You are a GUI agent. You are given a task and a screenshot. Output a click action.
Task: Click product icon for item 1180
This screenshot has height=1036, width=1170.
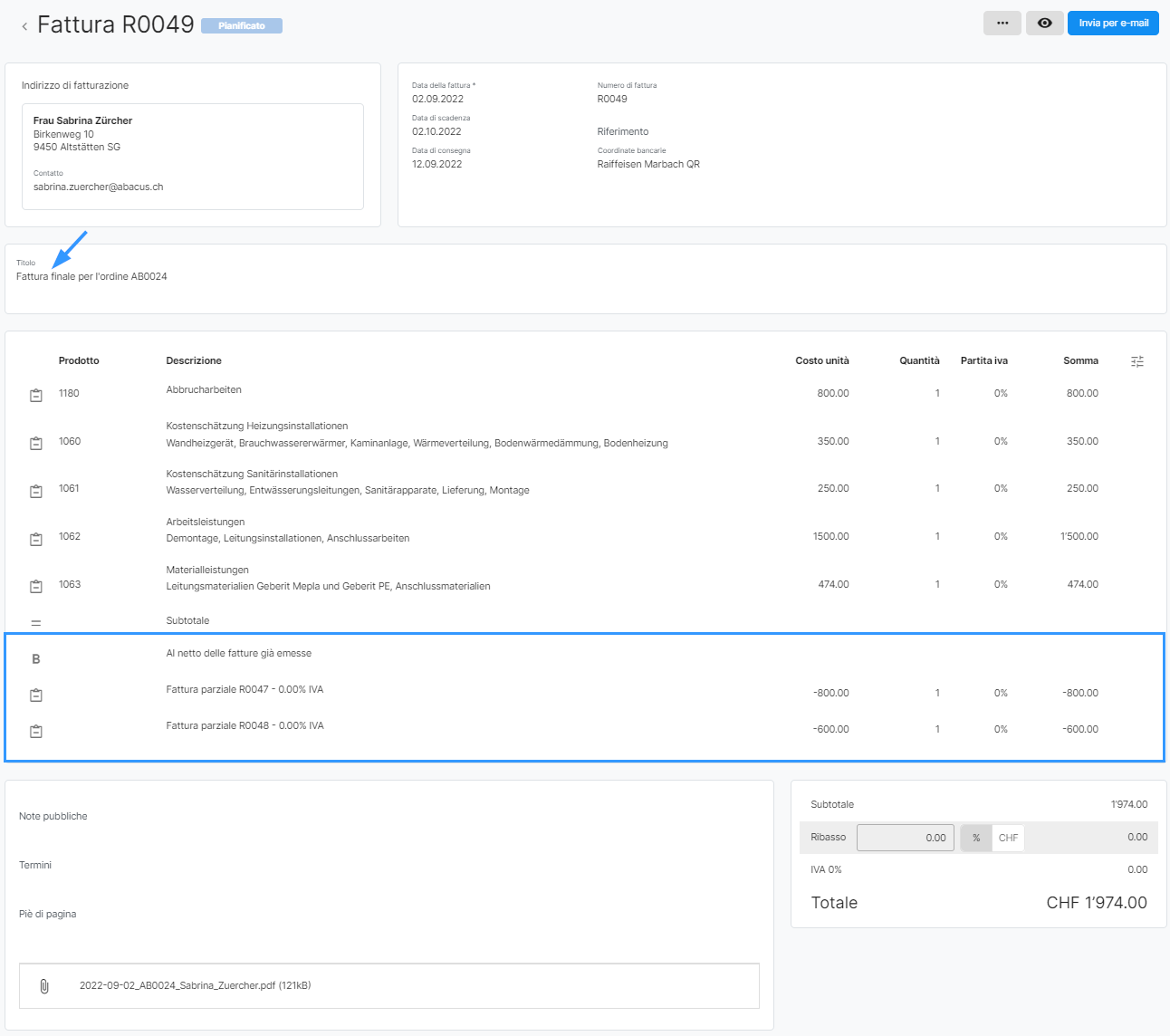click(x=36, y=395)
